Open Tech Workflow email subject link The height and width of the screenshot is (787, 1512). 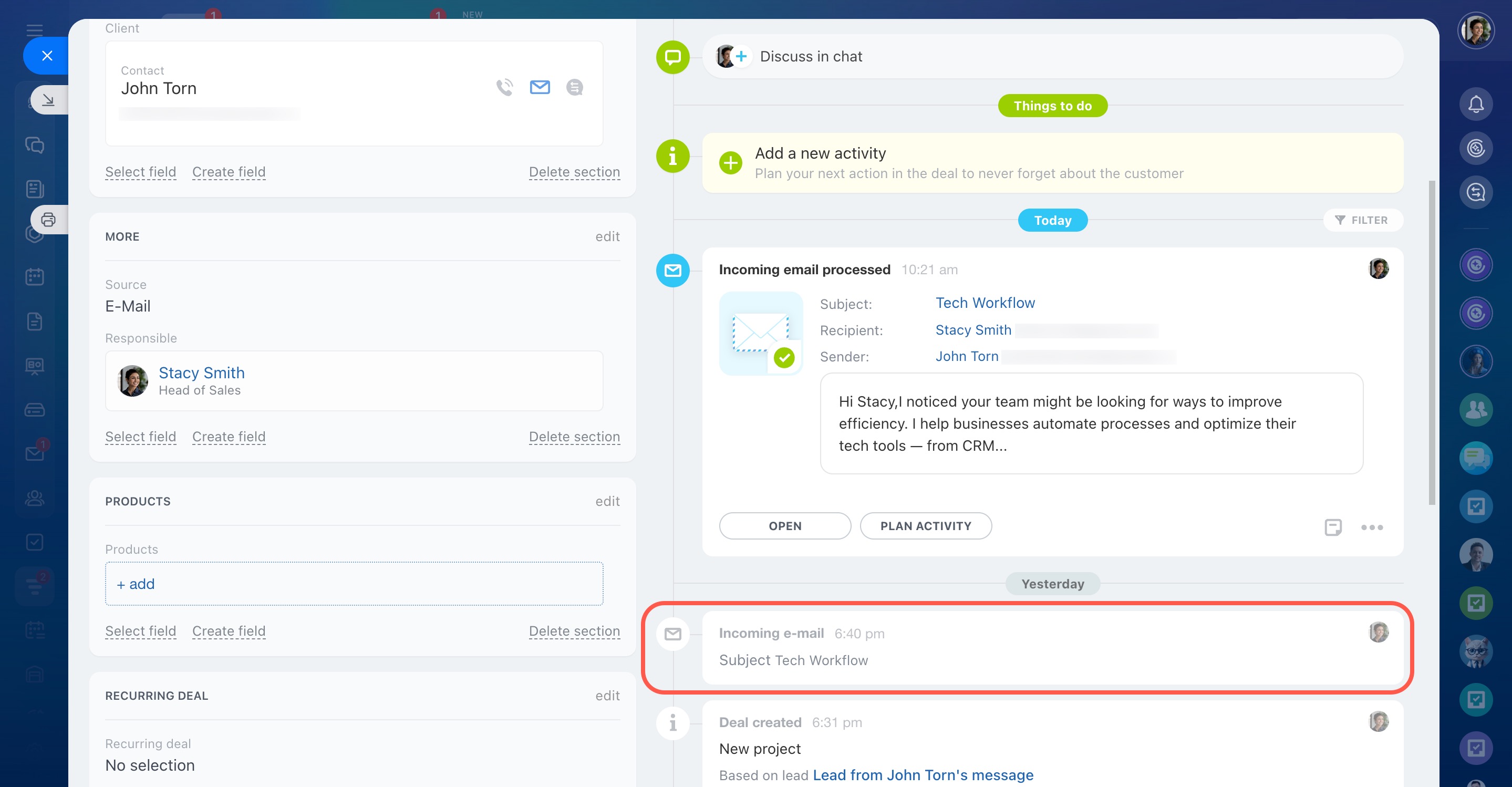coord(985,303)
